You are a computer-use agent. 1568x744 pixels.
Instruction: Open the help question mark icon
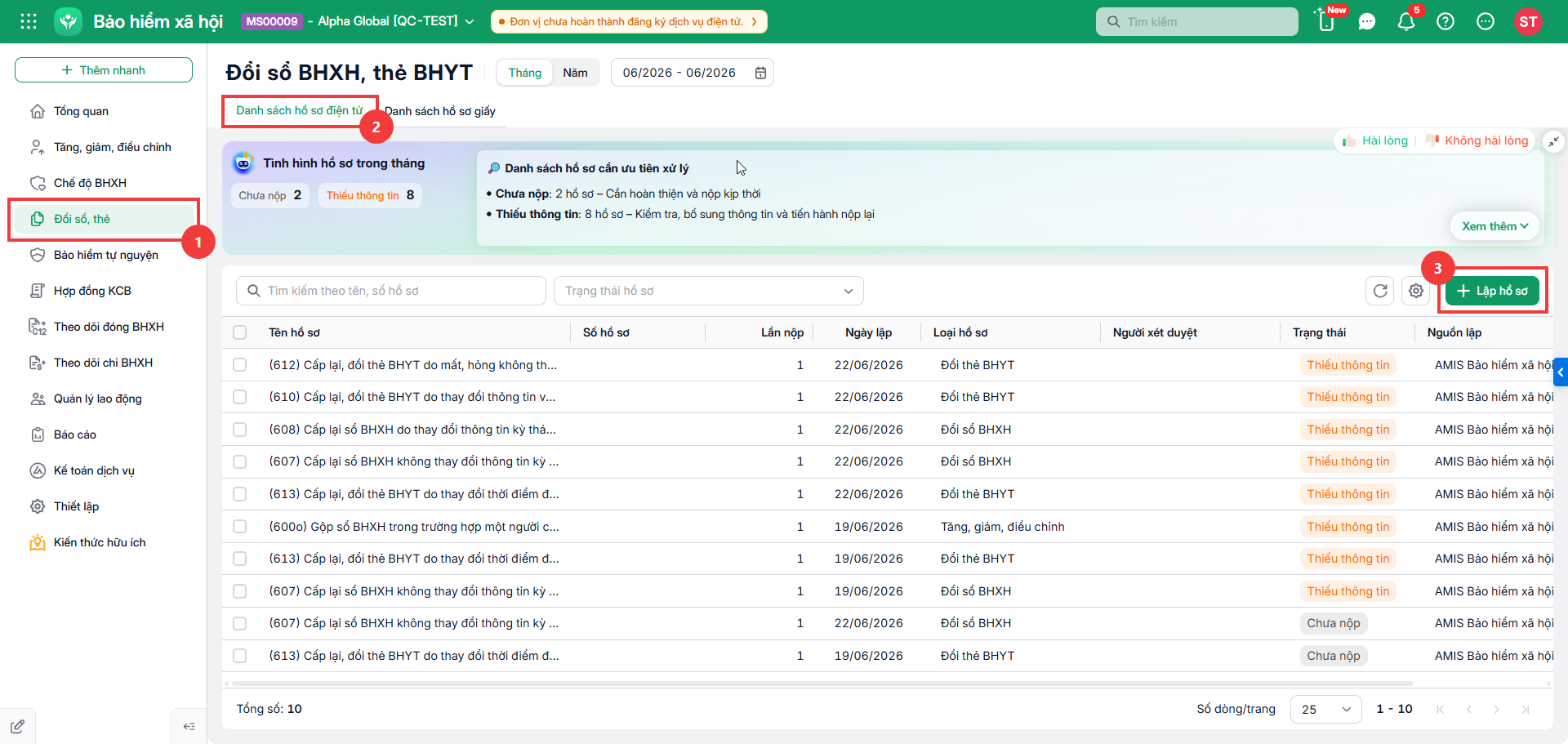pyautogui.click(x=1445, y=22)
